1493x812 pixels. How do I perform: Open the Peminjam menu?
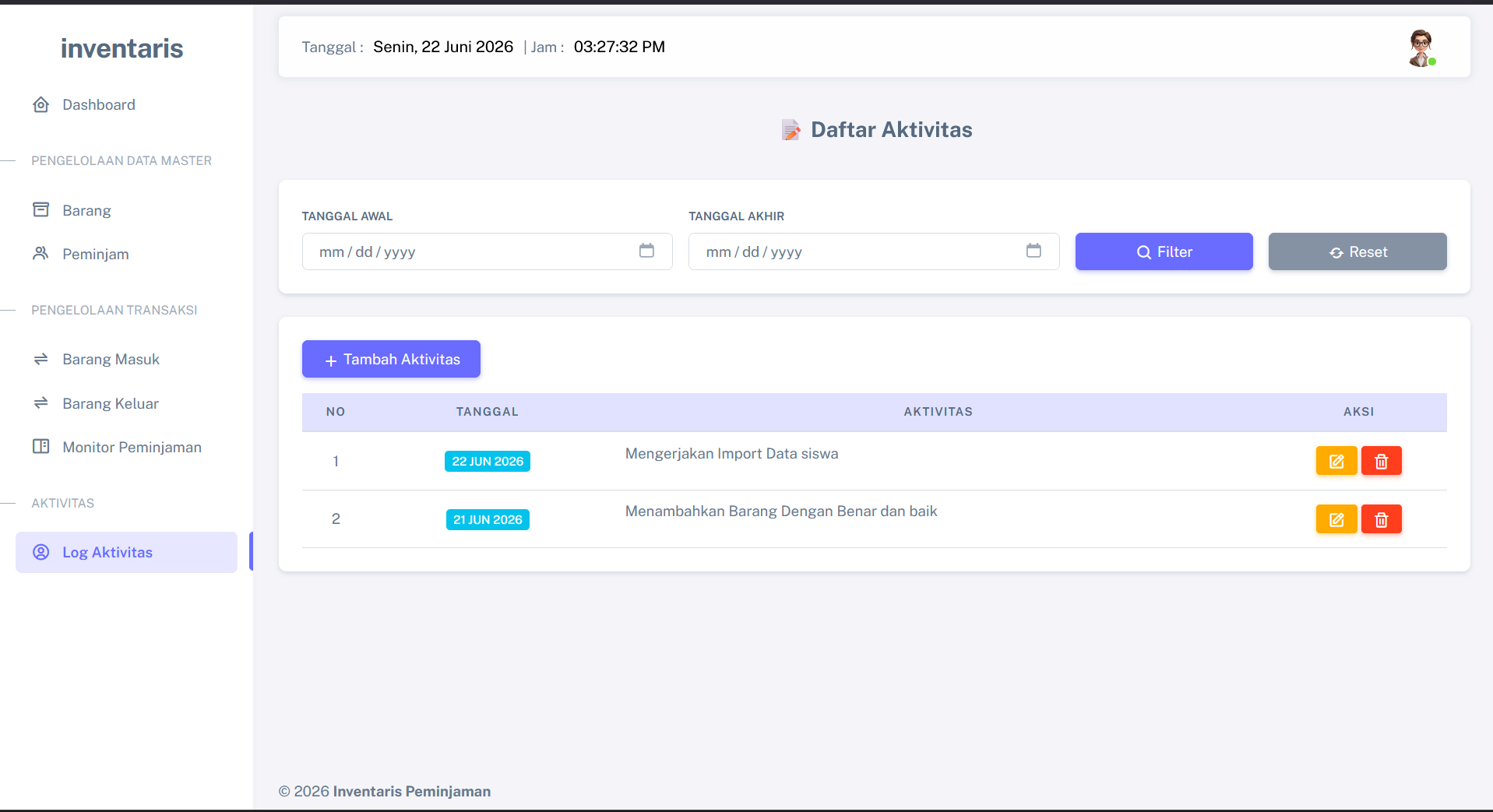pos(126,254)
